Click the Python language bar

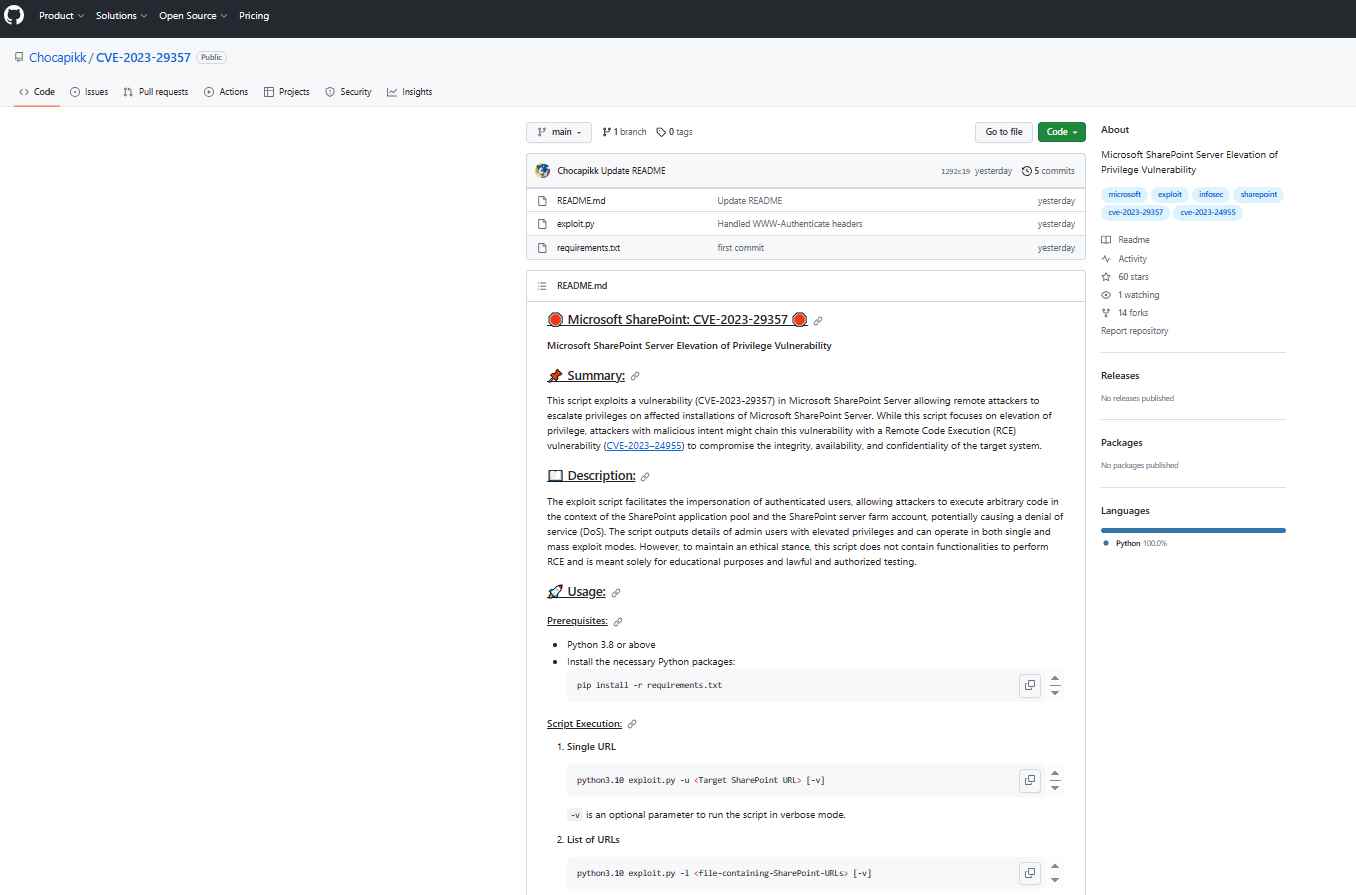point(1193,530)
